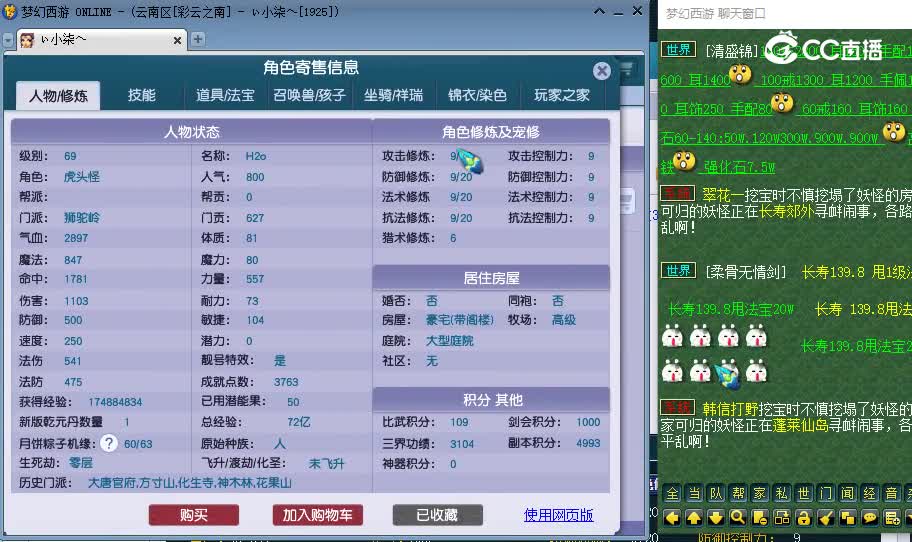912x542 pixels.
Task: Click the down arrow icon in chat toolbar
Action: (716, 518)
